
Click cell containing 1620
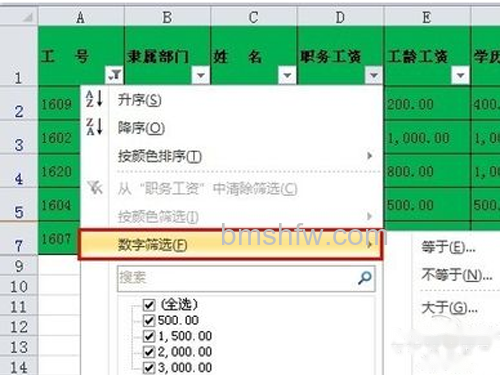coord(59,171)
